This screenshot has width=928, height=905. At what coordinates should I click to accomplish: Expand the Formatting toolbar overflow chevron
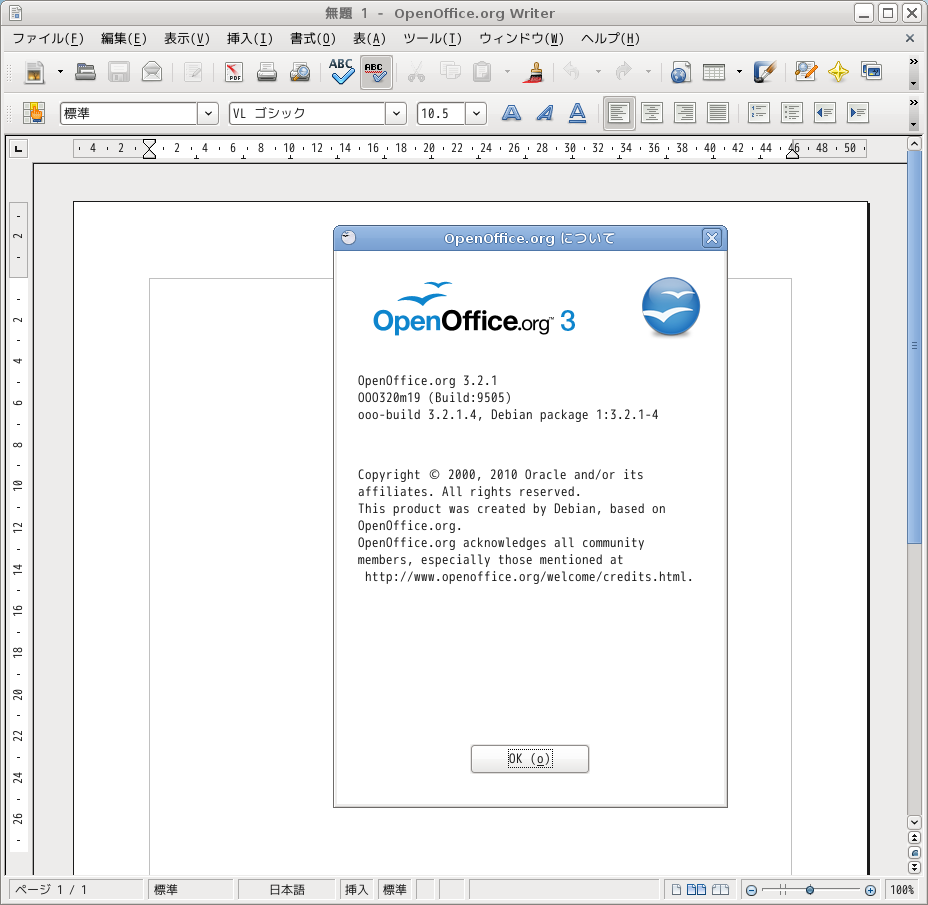pos(914,102)
